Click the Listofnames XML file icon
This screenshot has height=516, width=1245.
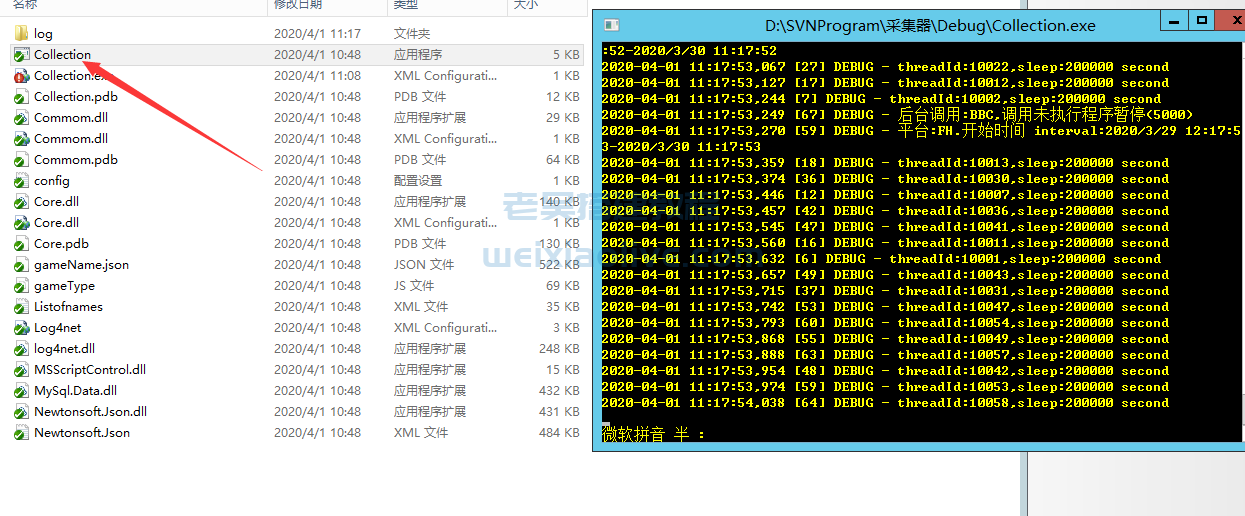tap(21, 307)
